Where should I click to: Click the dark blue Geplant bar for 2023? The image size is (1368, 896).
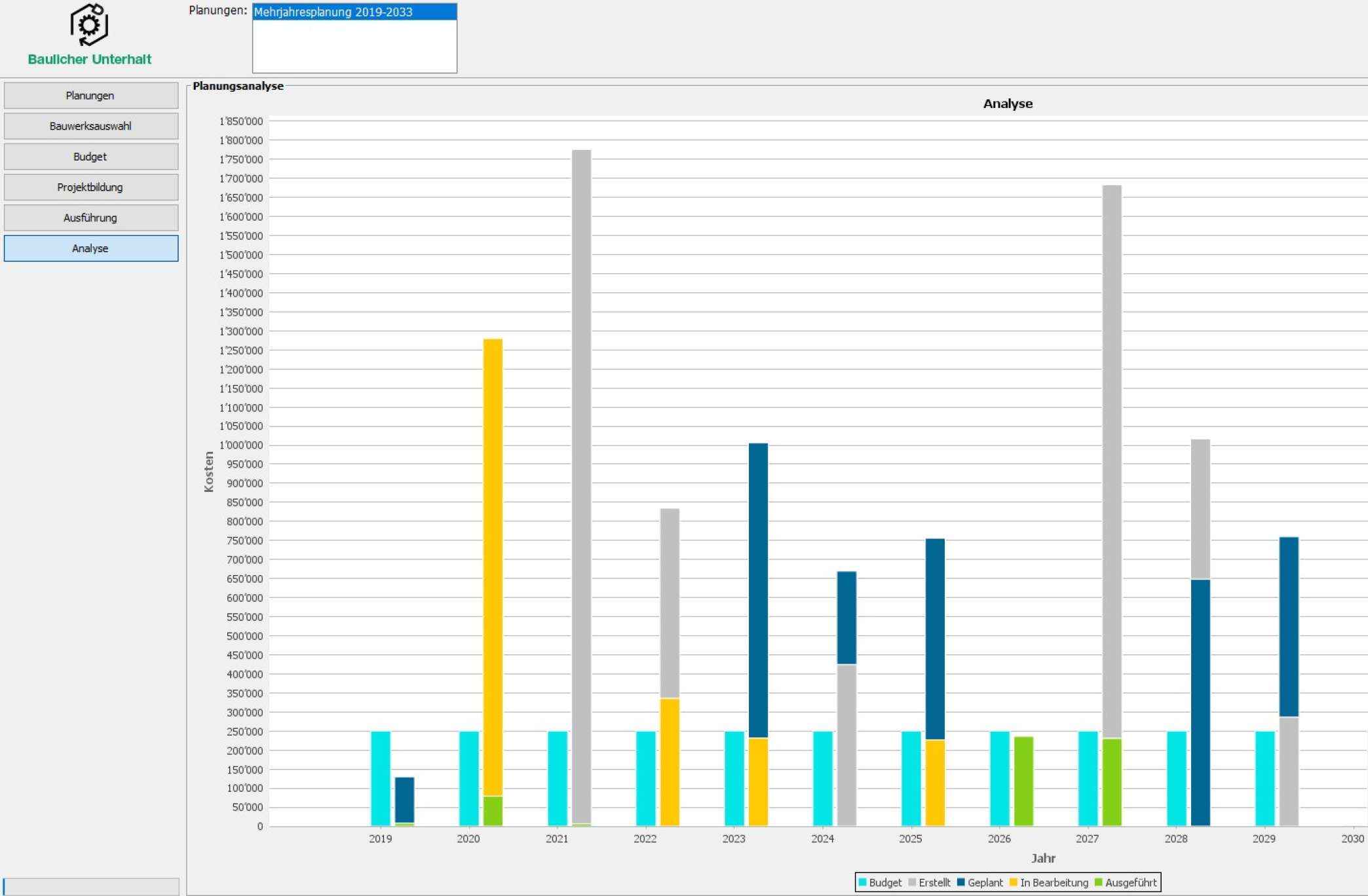pos(758,591)
